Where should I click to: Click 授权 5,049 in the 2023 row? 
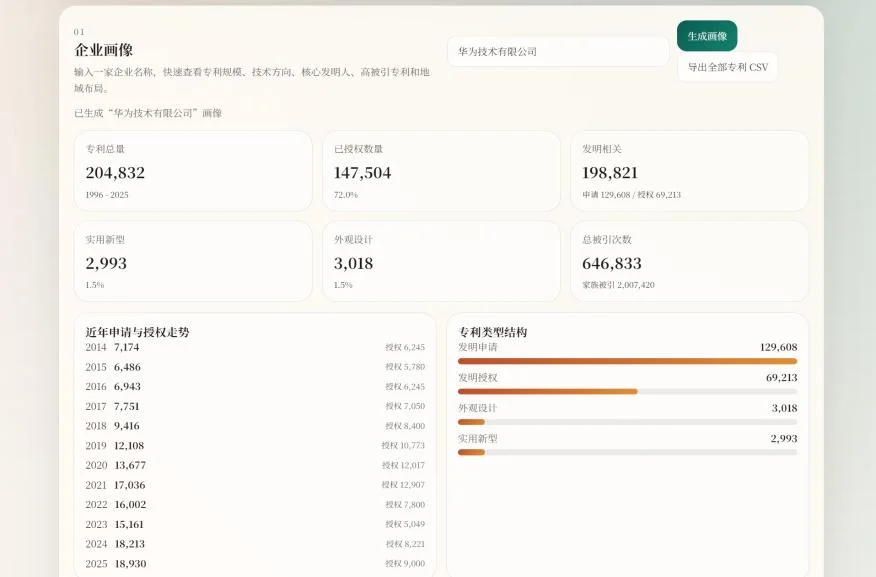pos(405,524)
